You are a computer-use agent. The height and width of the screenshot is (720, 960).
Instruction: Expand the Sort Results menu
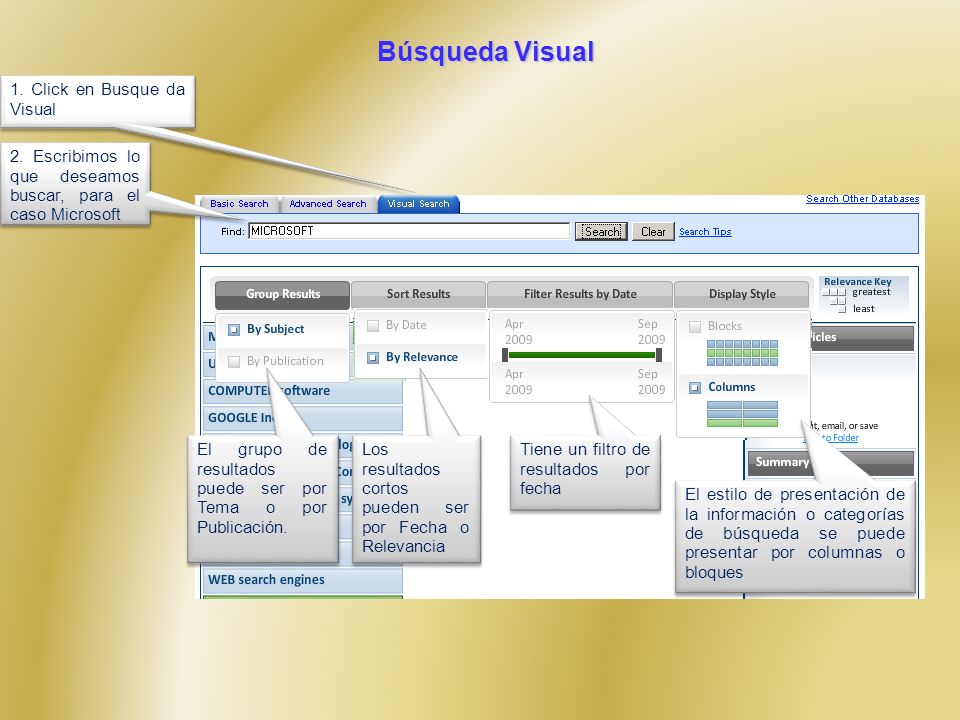(x=418, y=294)
